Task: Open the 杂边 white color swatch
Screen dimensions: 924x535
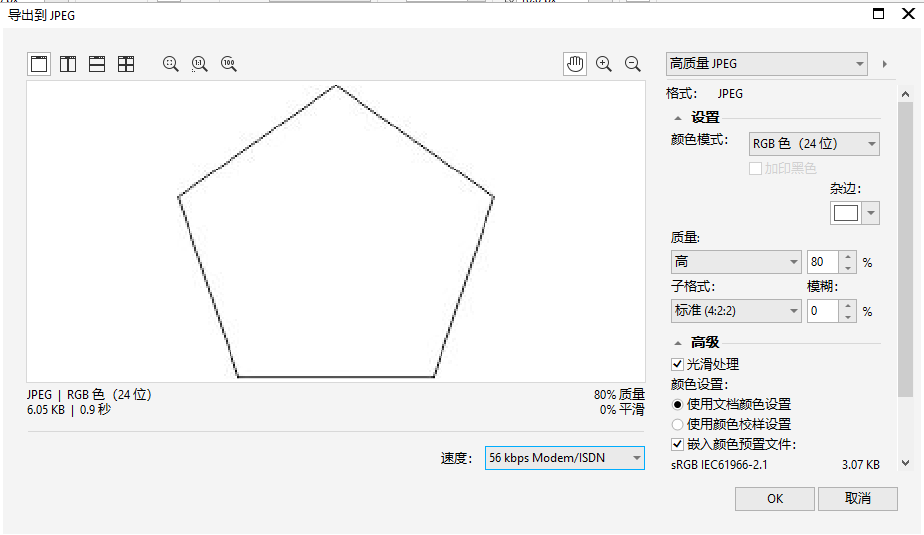Action: click(x=846, y=213)
